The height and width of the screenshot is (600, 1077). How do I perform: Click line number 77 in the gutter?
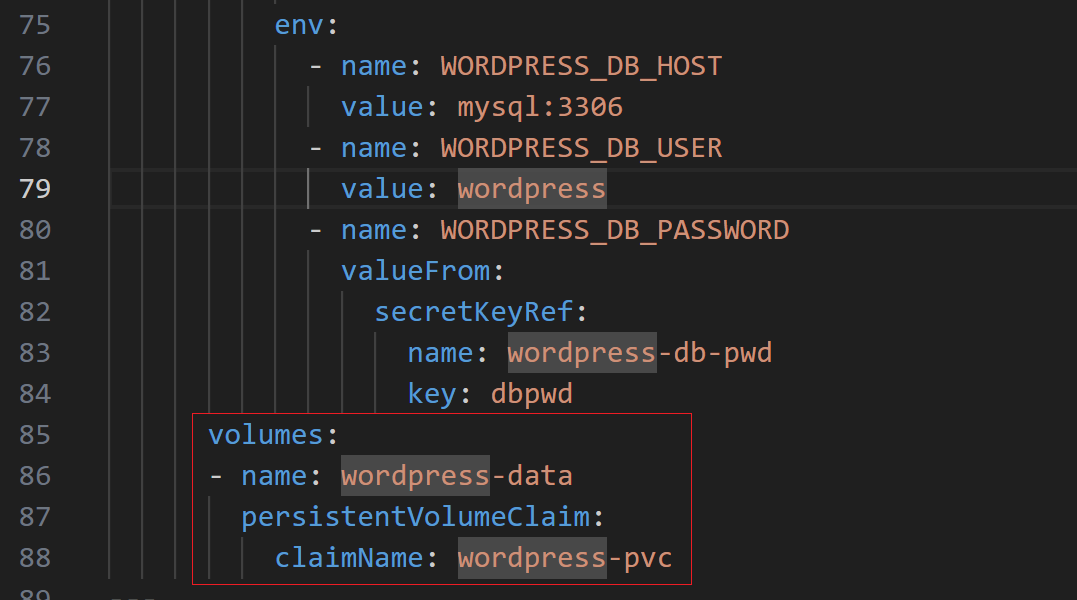pos(35,107)
